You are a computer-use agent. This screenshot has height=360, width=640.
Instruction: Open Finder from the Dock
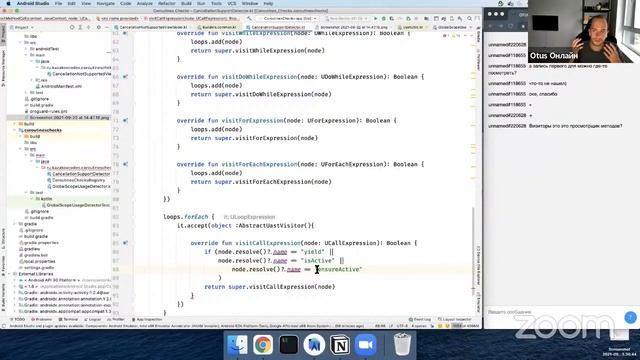click(x=238, y=345)
